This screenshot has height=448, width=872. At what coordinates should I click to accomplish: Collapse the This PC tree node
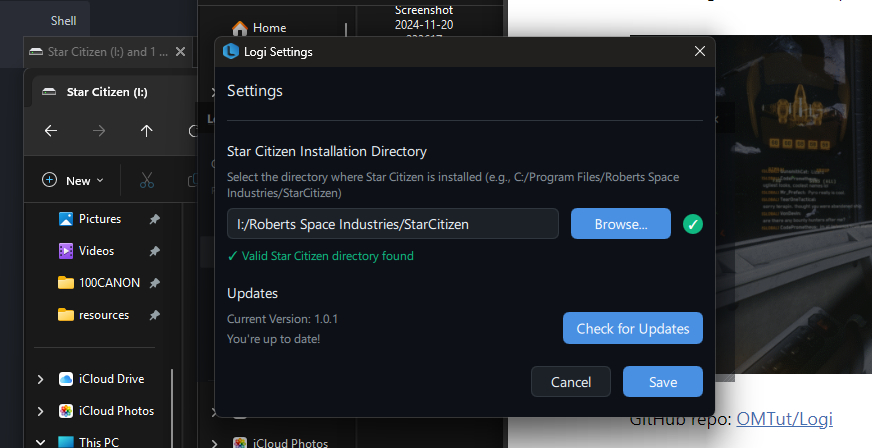(x=40, y=441)
